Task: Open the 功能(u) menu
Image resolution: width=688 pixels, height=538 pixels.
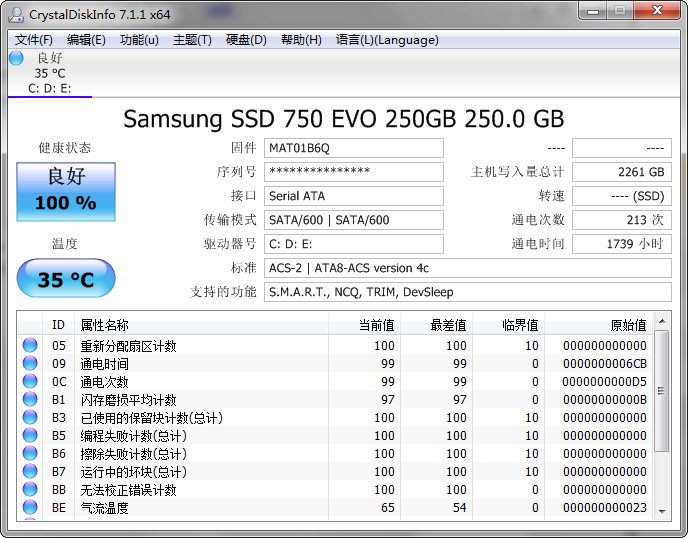Action: 139,40
